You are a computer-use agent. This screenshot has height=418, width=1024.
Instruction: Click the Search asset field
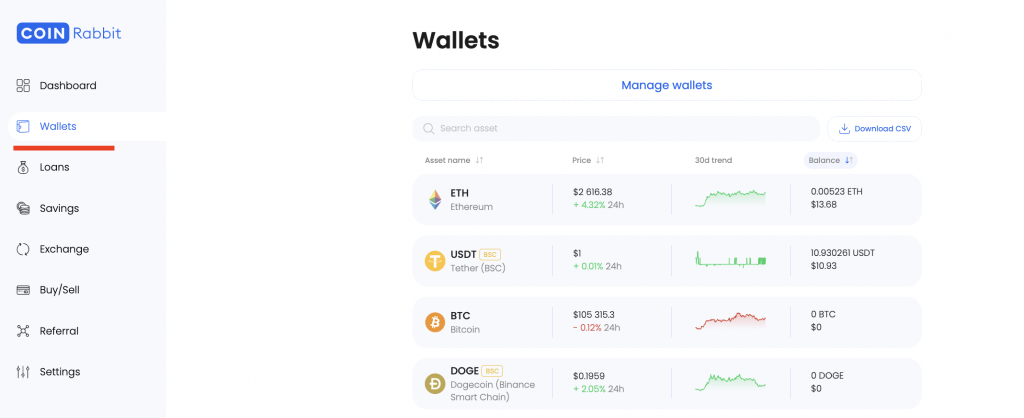pos(616,129)
